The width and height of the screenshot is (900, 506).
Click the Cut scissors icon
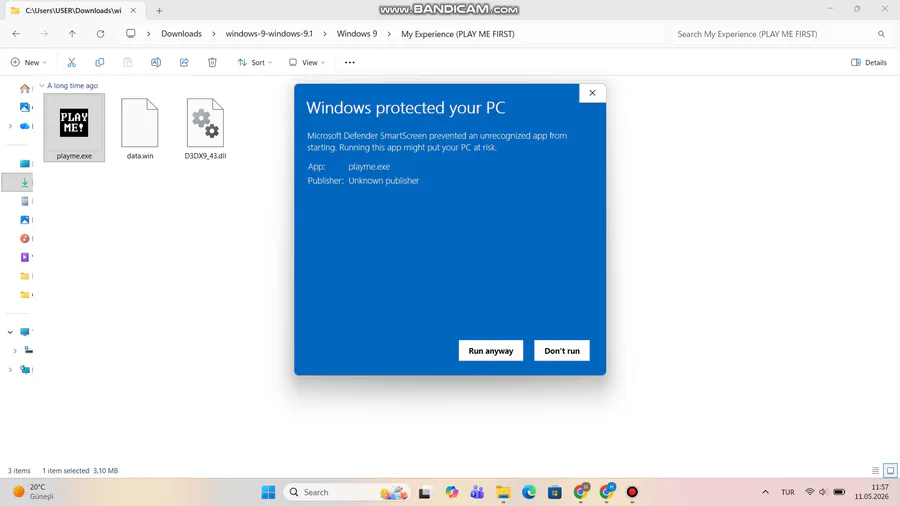tap(72, 63)
